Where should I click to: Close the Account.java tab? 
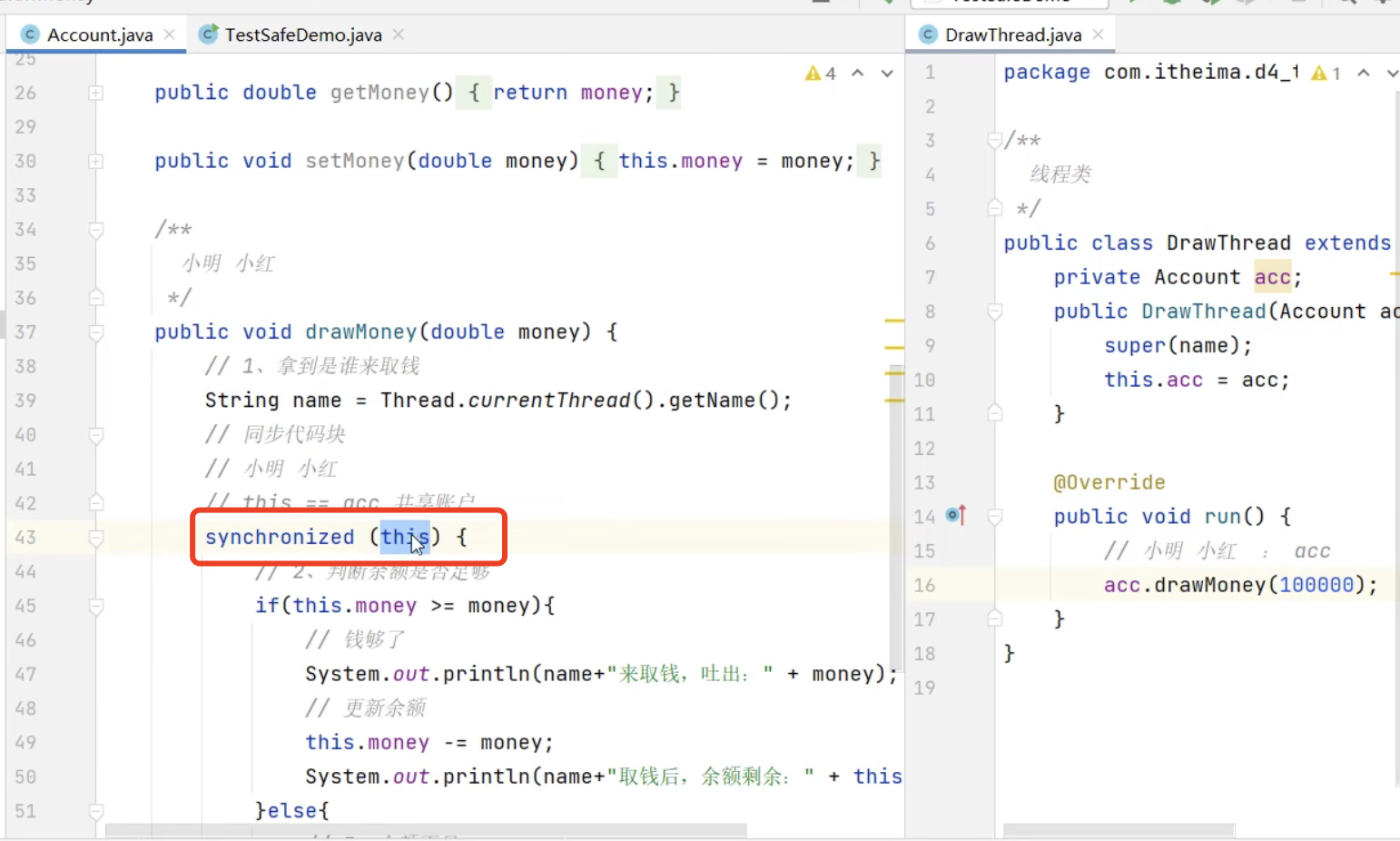point(169,35)
